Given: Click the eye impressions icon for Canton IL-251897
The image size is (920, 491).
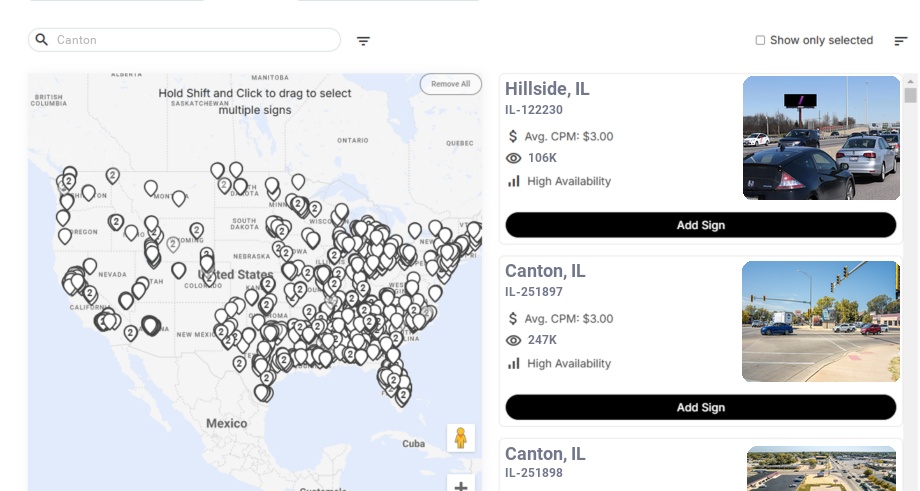Looking at the screenshot, I should tap(514, 340).
